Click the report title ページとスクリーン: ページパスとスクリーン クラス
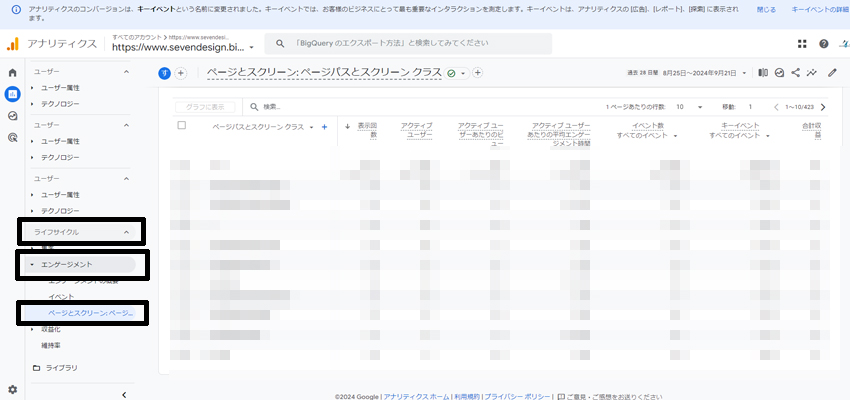The image size is (850, 400). coord(324,73)
